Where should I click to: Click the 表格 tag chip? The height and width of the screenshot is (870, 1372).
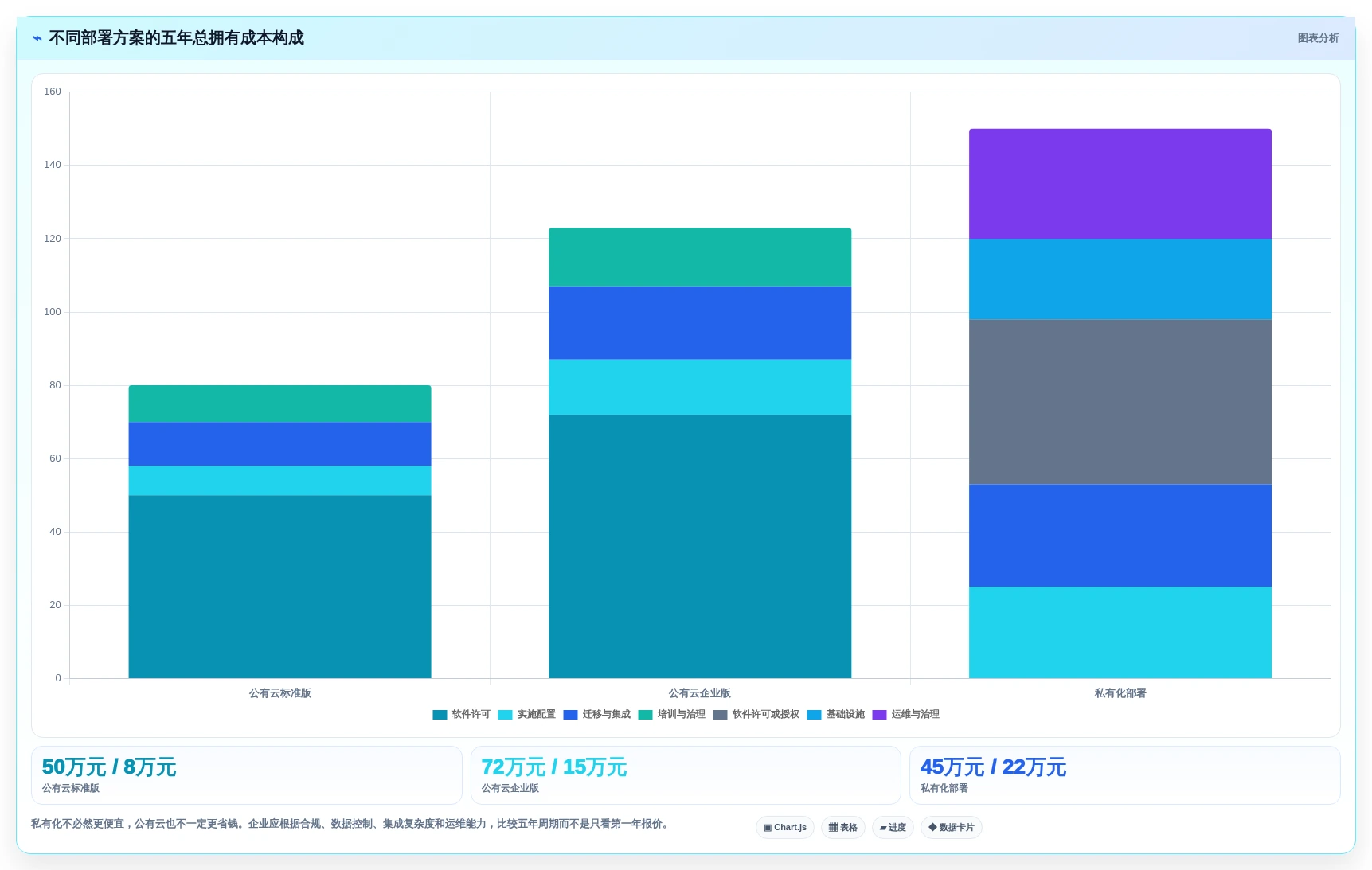843,828
